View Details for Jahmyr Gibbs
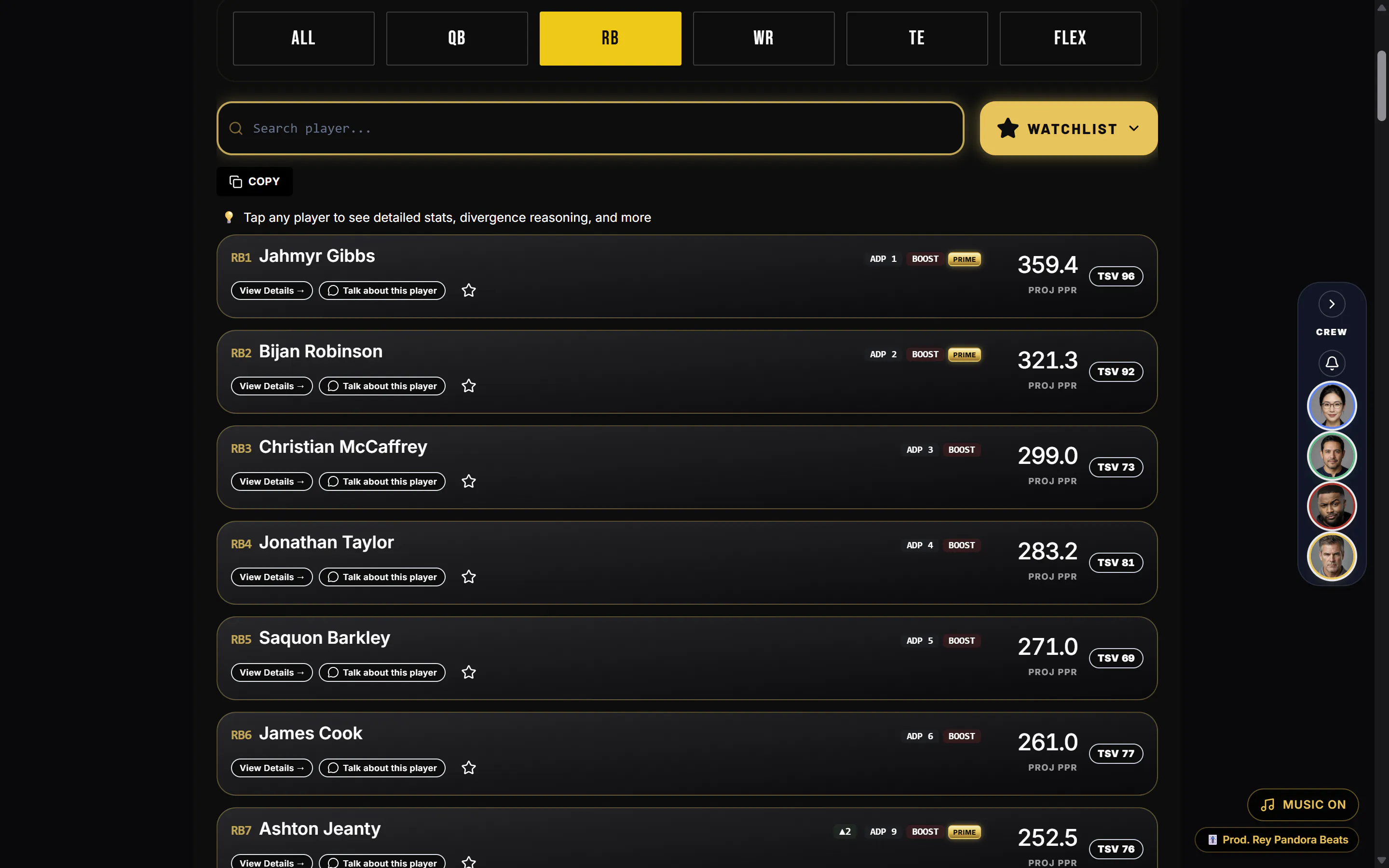The height and width of the screenshot is (868, 1389). point(272,290)
